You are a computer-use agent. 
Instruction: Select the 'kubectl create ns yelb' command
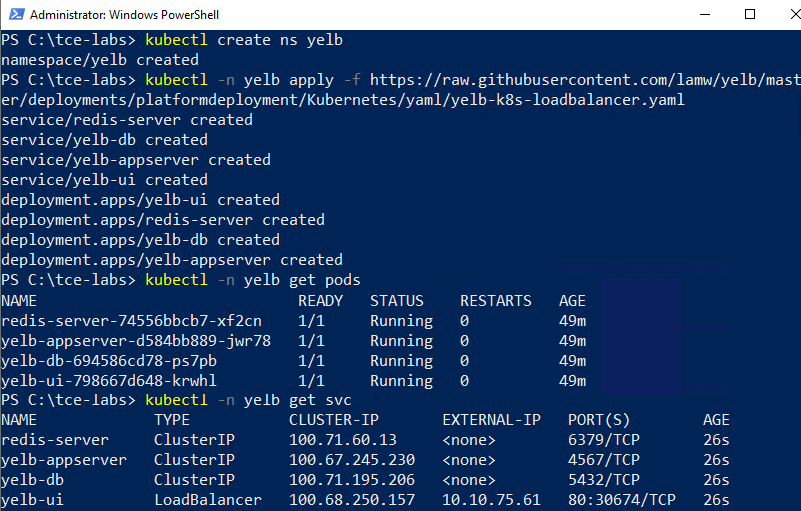pos(244,40)
